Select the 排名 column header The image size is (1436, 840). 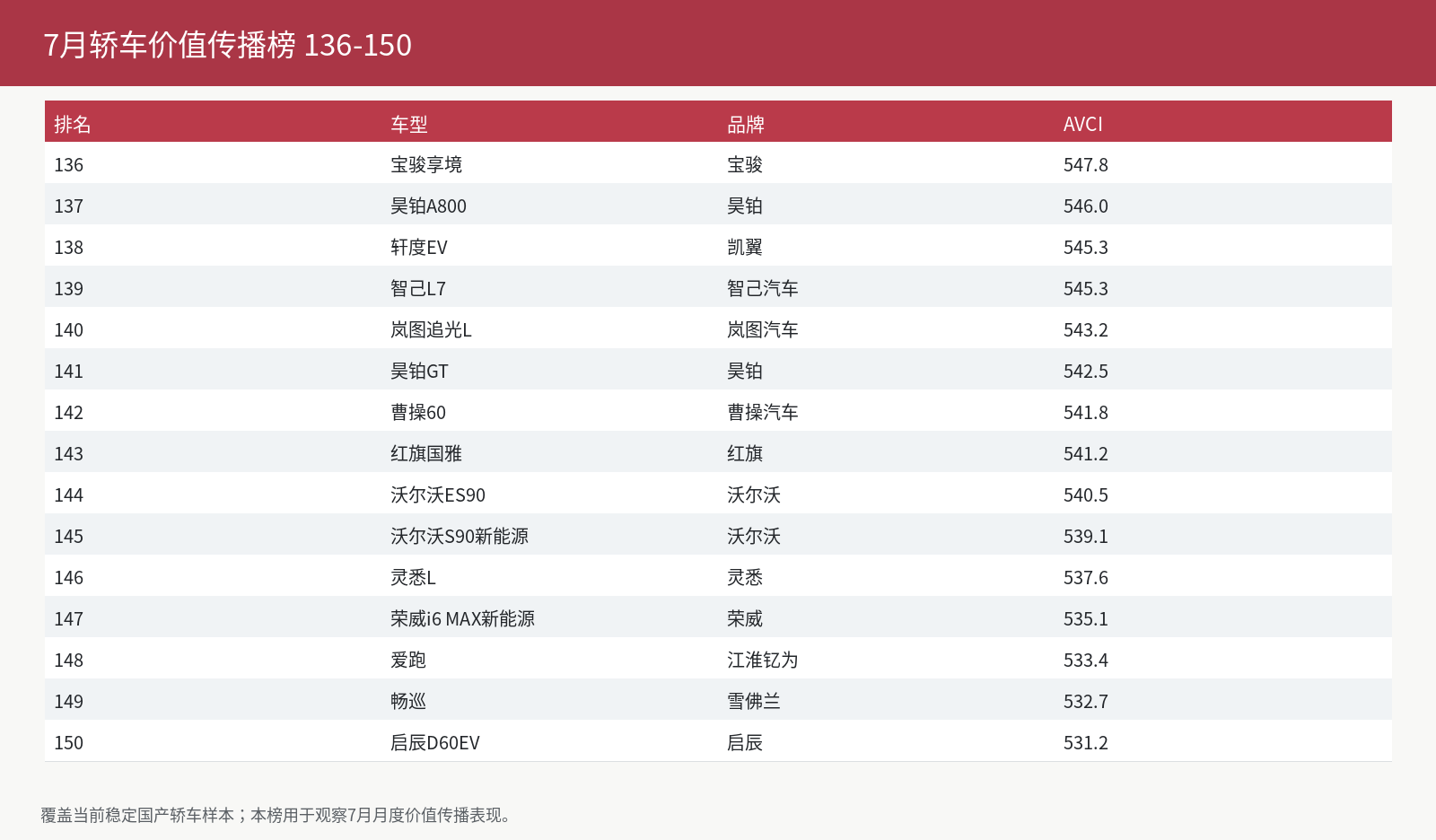(73, 125)
